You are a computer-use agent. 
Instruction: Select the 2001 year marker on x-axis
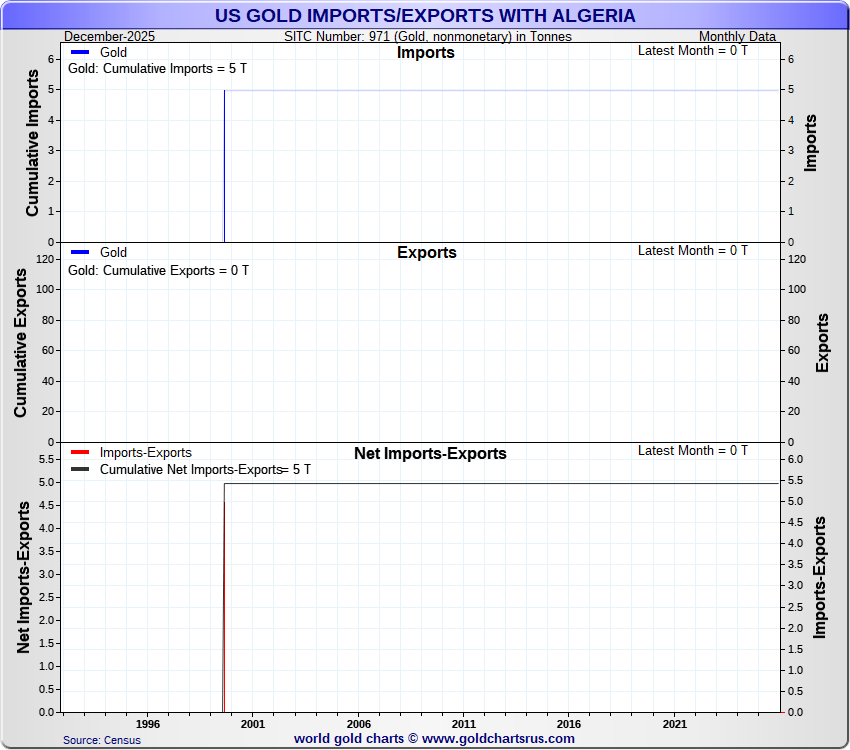click(253, 724)
